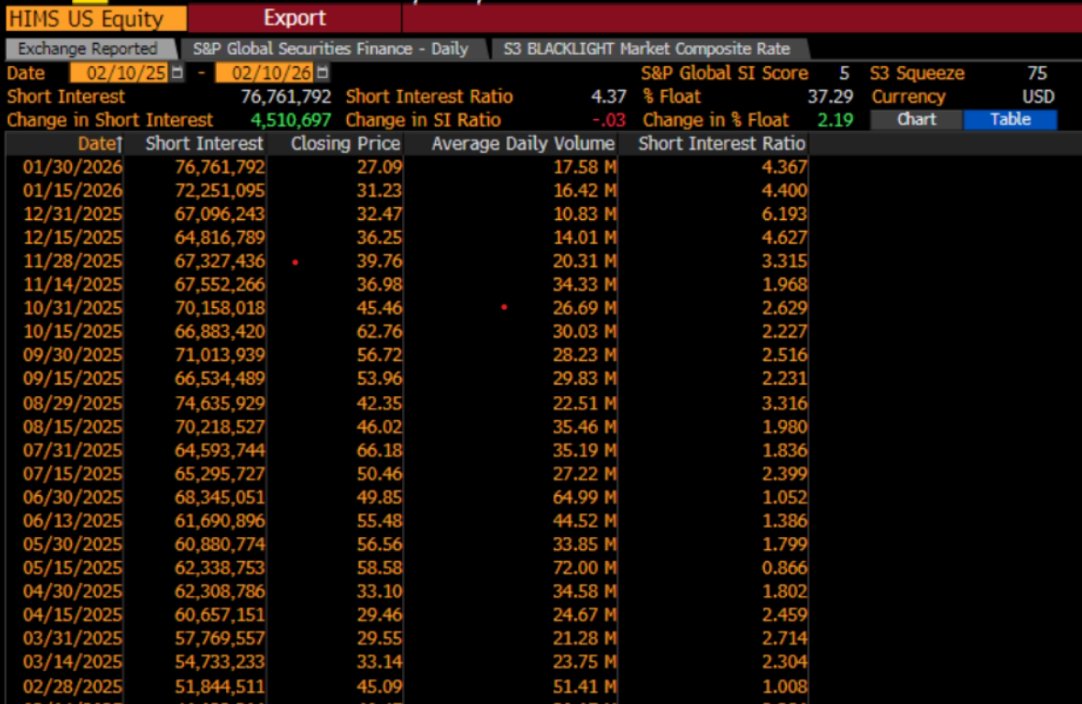
Task: Switch to Chart view
Action: 916,119
